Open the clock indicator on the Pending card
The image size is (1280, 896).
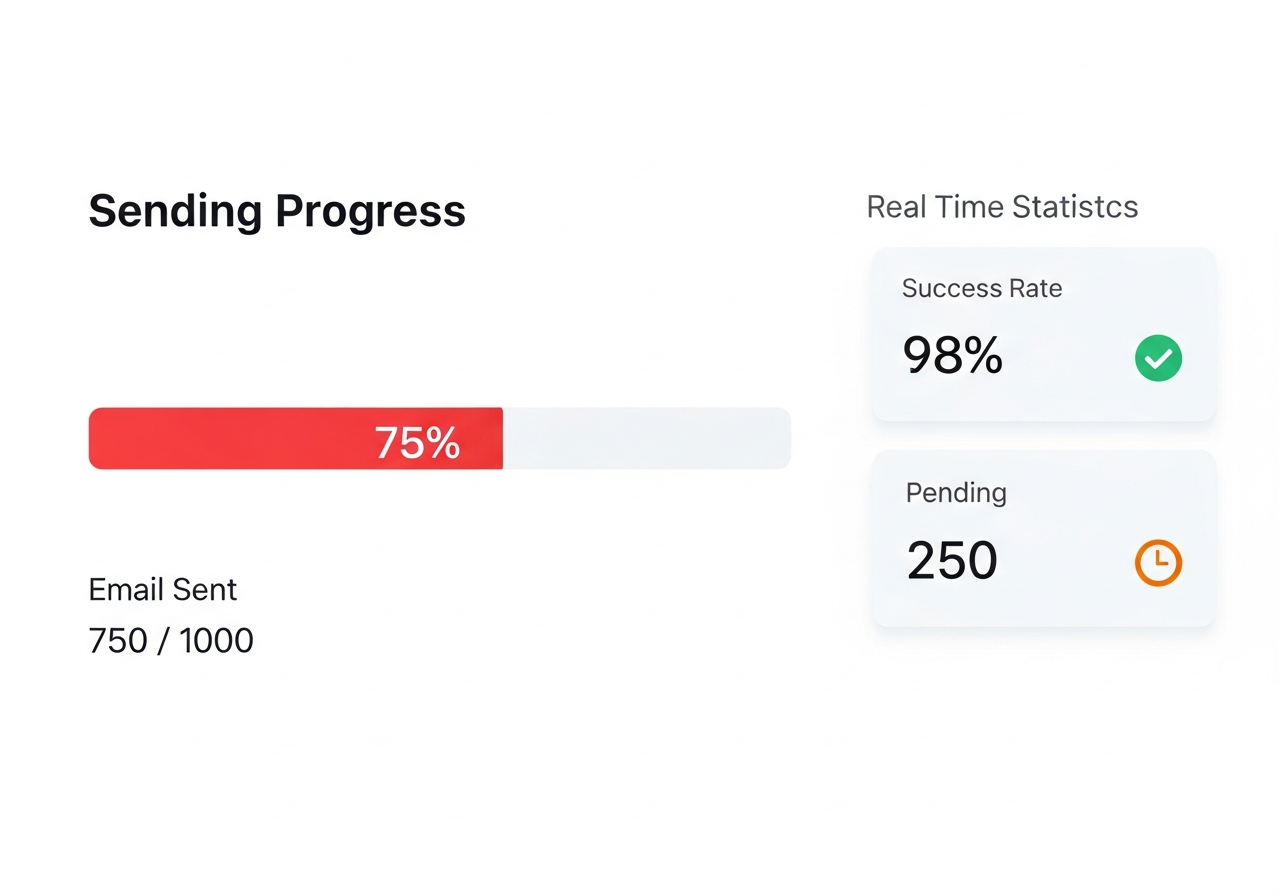pos(1158,562)
